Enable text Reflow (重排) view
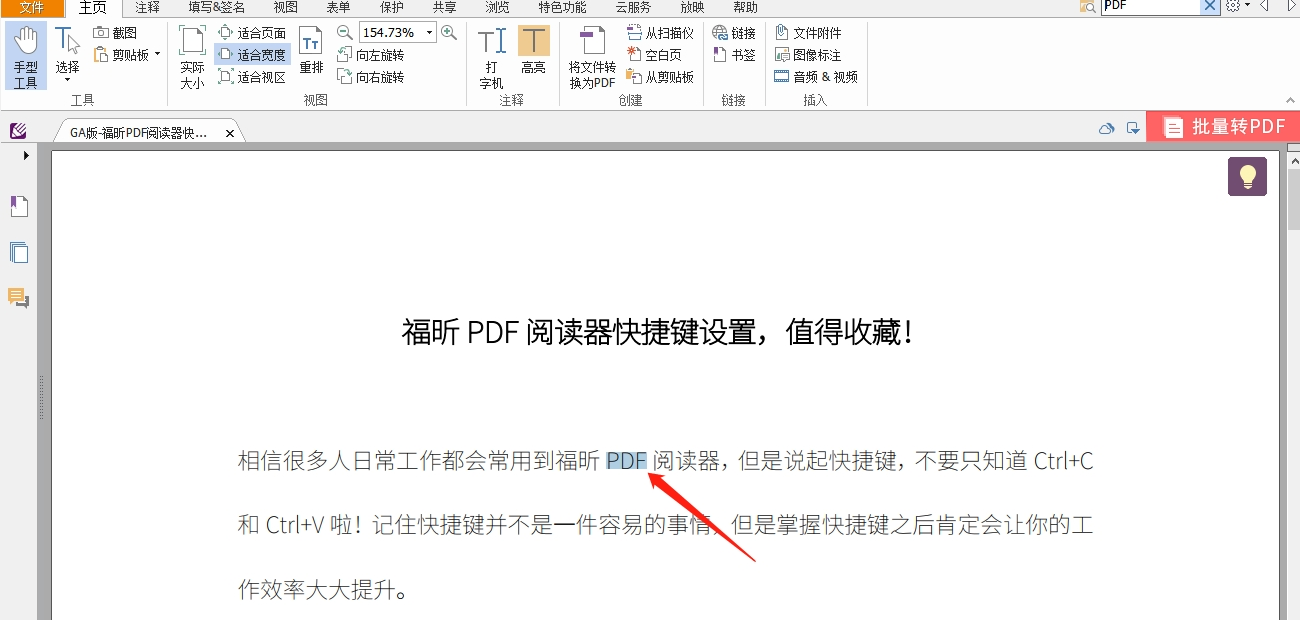 [311, 55]
